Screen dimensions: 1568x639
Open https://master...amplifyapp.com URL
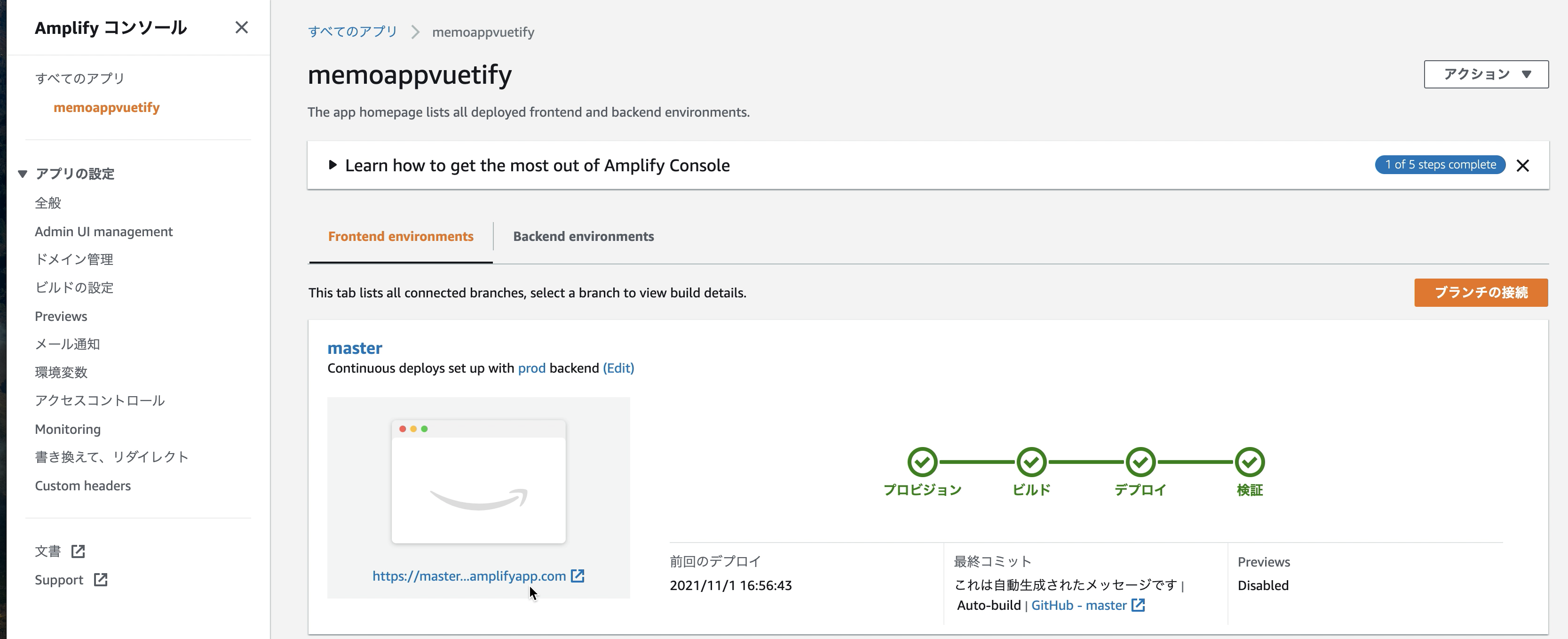pyautogui.click(x=469, y=575)
